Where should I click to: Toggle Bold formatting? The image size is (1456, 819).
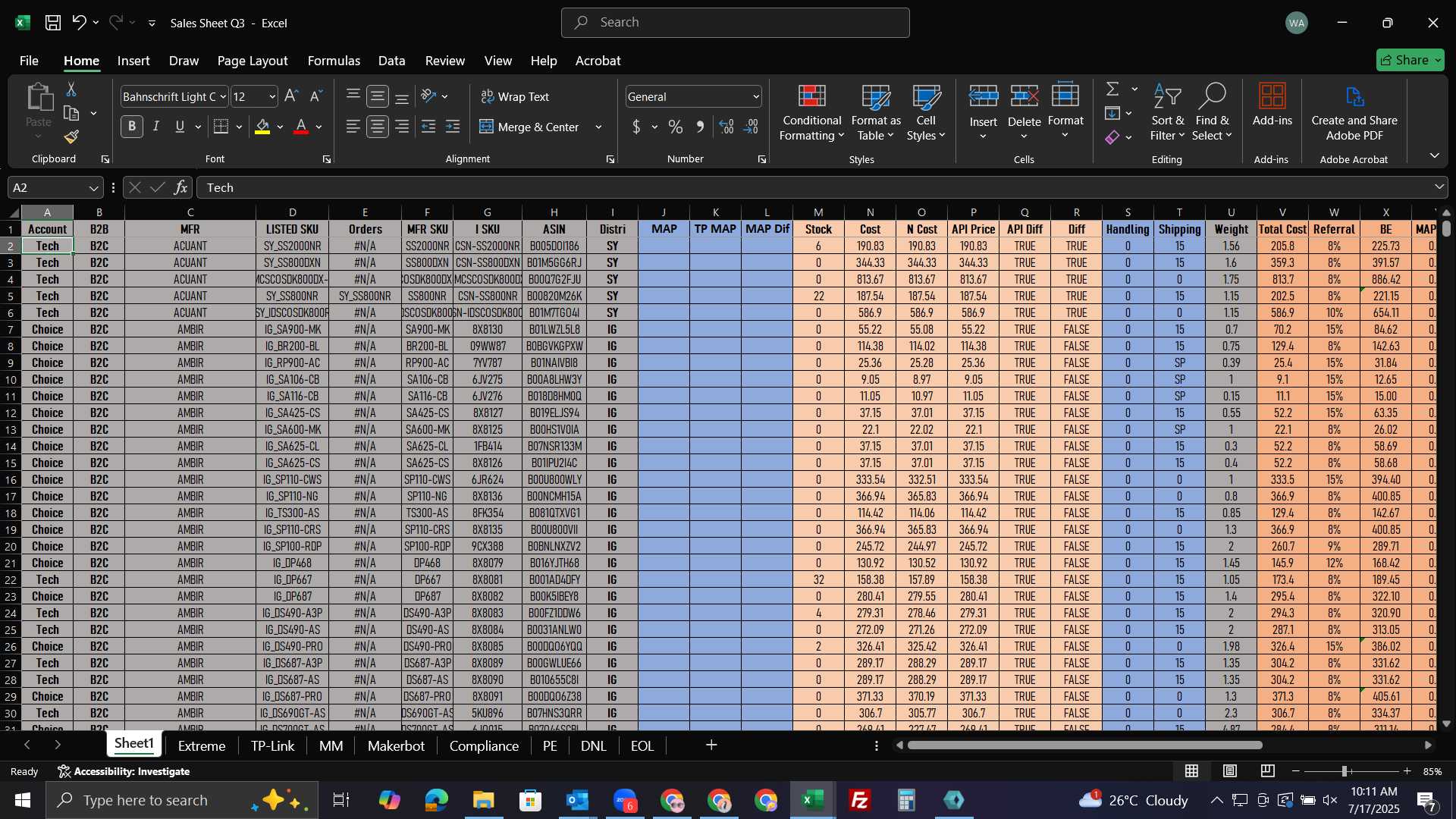(132, 127)
